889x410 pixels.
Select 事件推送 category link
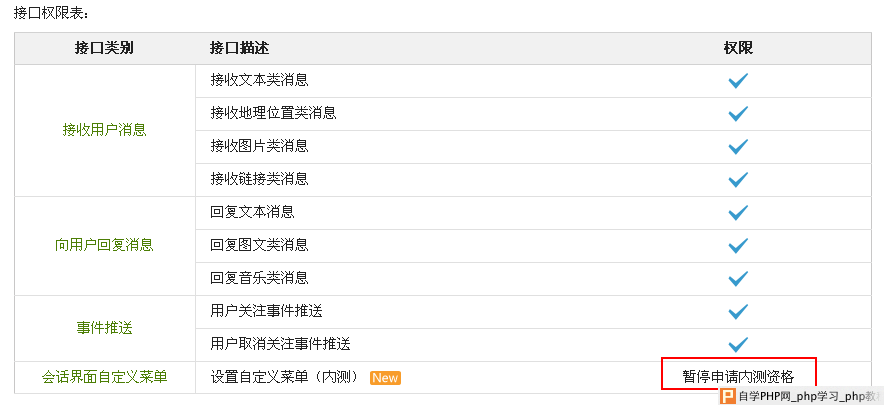(x=104, y=328)
